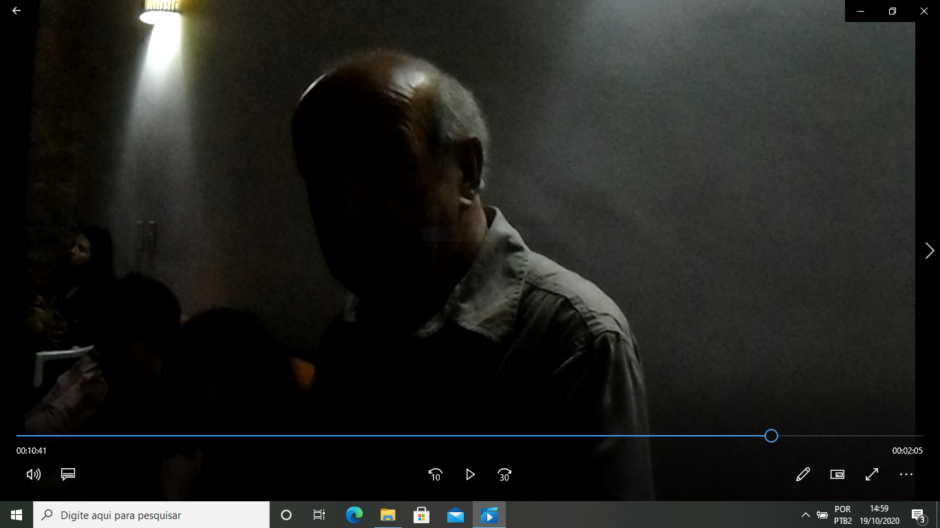Click the battery power icon in tray

pos(822,515)
